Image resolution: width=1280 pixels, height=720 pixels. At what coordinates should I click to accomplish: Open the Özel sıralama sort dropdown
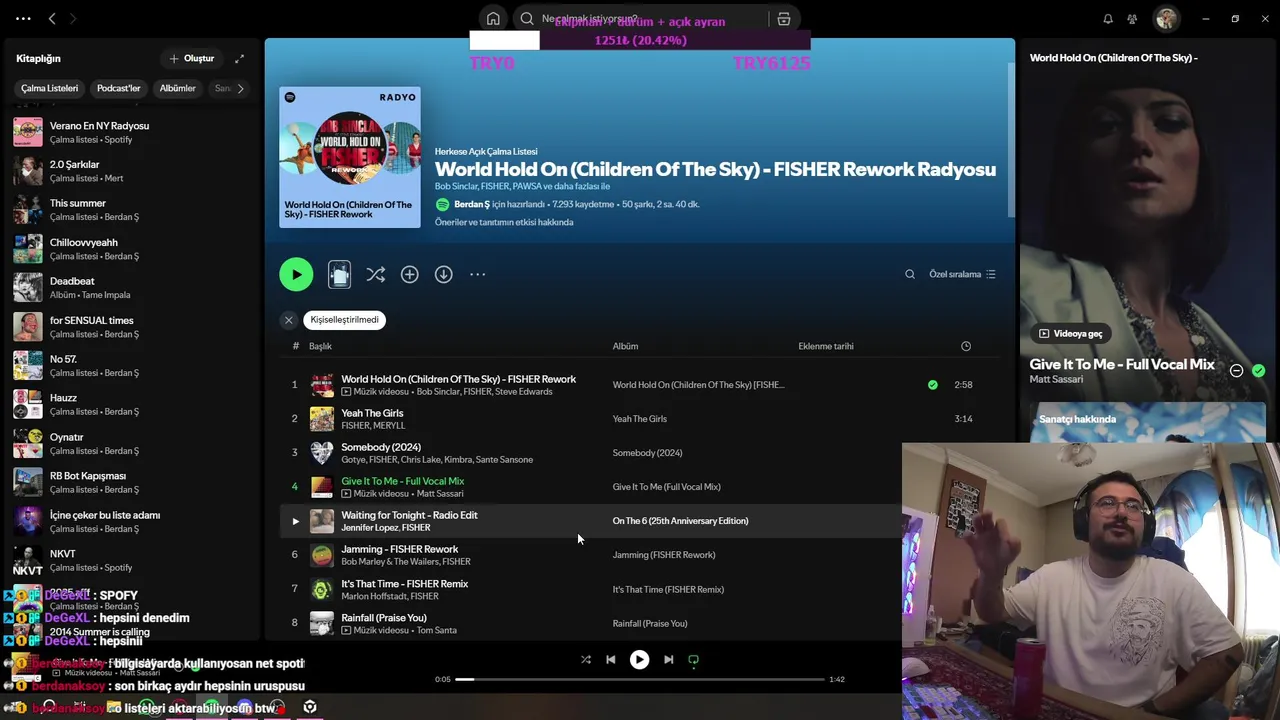[x=962, y=274]
